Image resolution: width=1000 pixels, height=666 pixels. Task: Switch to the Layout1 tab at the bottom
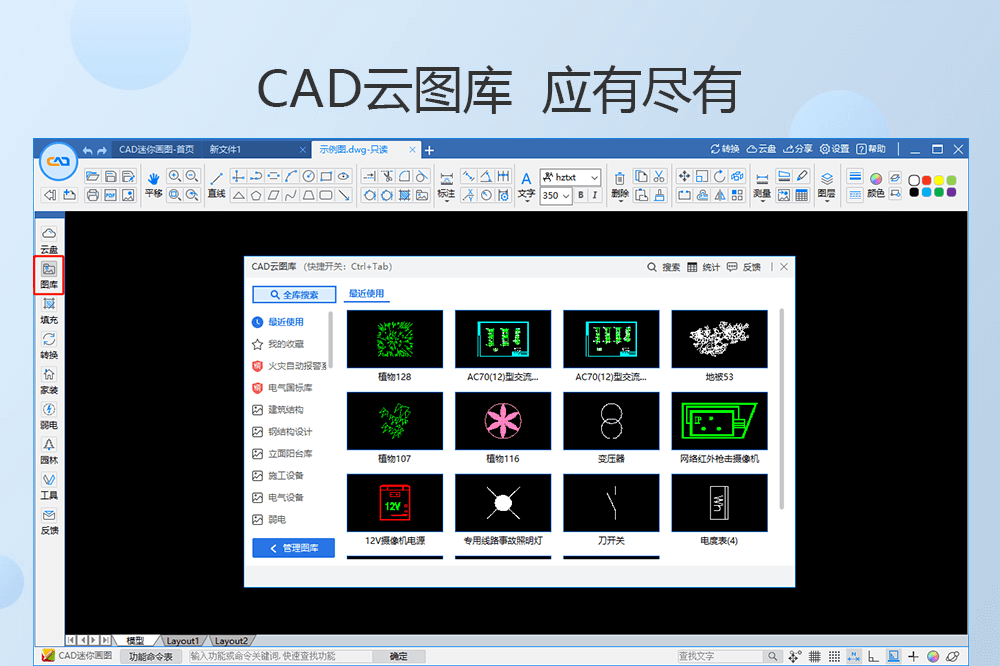coord(183,640)
